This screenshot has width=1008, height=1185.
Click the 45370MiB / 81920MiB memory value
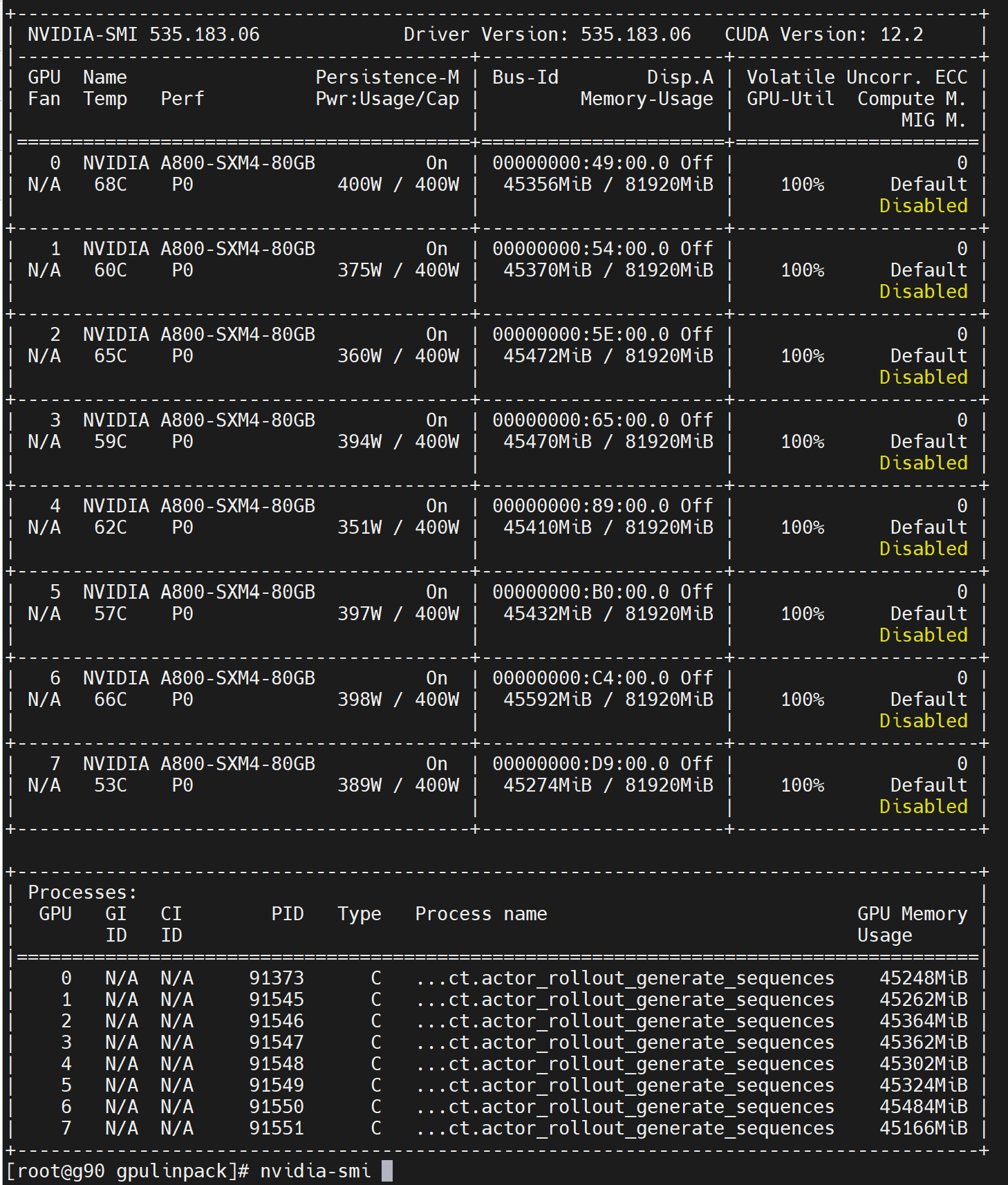point(608,270)
